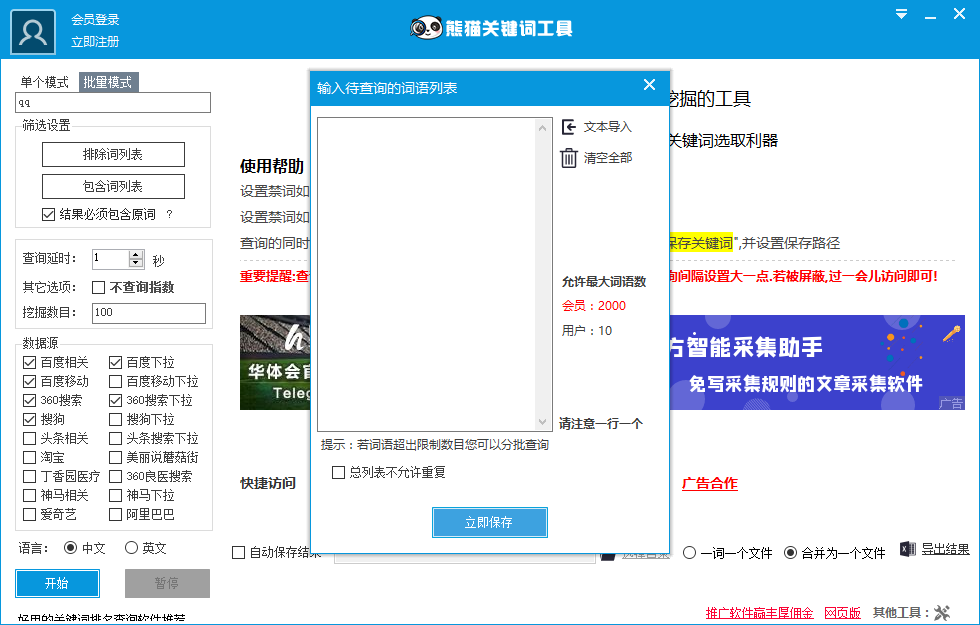Click 文本导入 label in dialog
The image size is (980, 625).
608,127
